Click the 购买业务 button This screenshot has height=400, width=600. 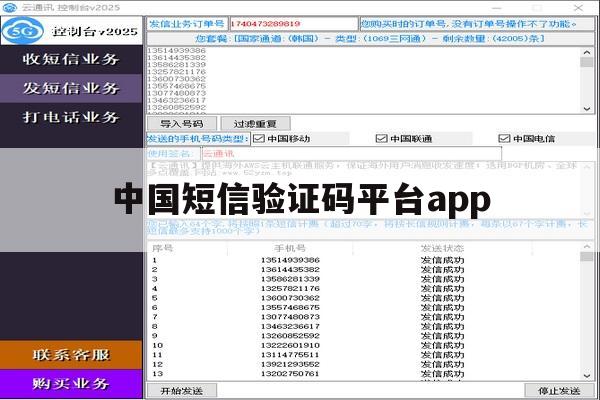point(71,384)
